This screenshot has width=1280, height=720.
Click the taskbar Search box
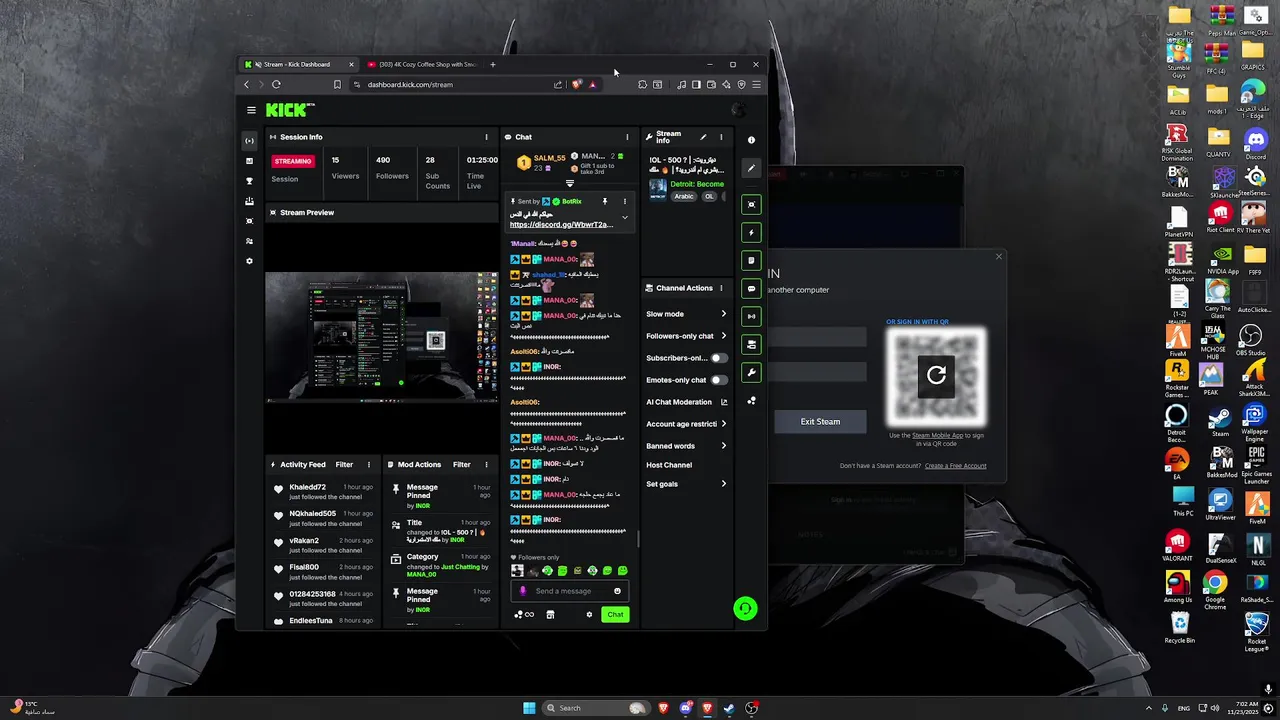[x=595, y=708]
